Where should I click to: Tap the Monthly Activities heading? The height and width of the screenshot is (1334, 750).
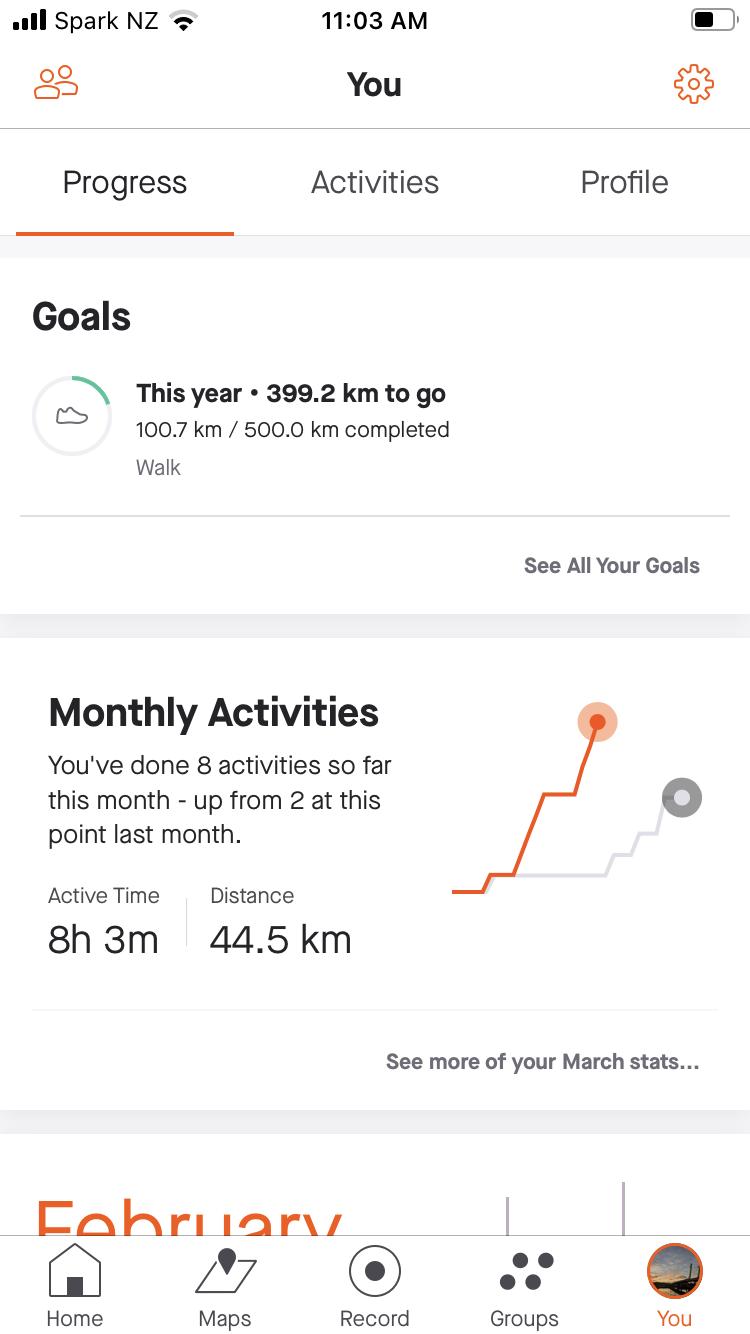tap(214, 713)
